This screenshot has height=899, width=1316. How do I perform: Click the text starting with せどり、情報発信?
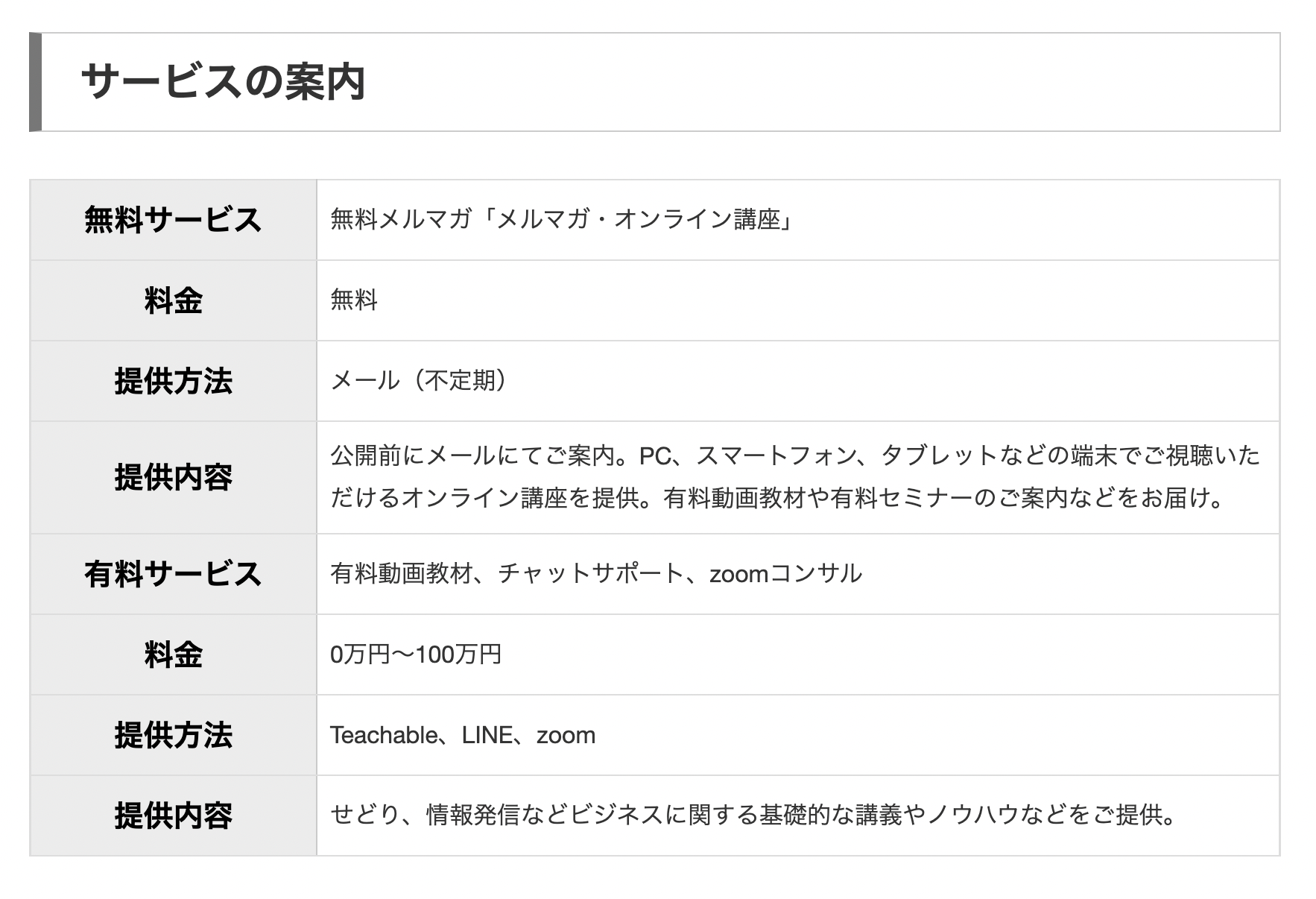pos(753,816)
